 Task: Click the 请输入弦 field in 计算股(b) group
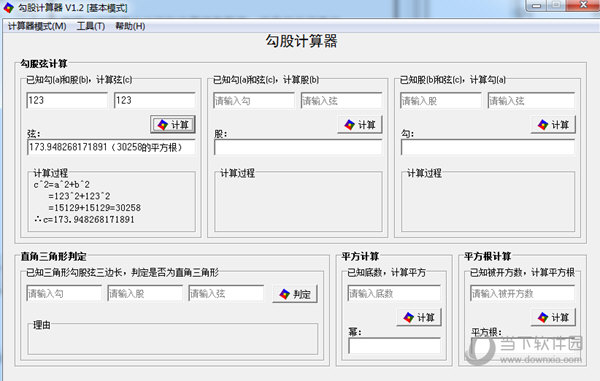[x=341, y=101]
